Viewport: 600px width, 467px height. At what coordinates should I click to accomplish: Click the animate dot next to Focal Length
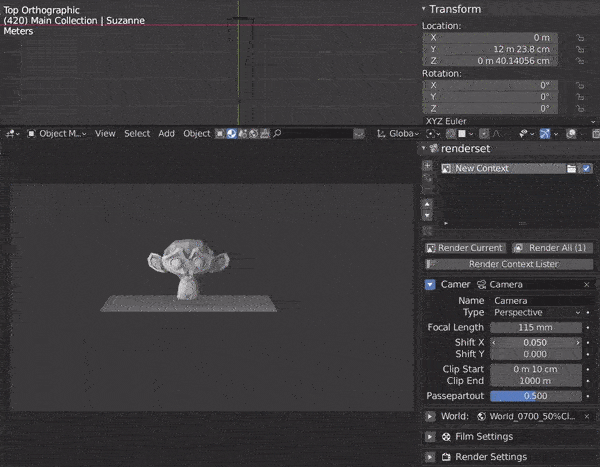click(588, 328)
